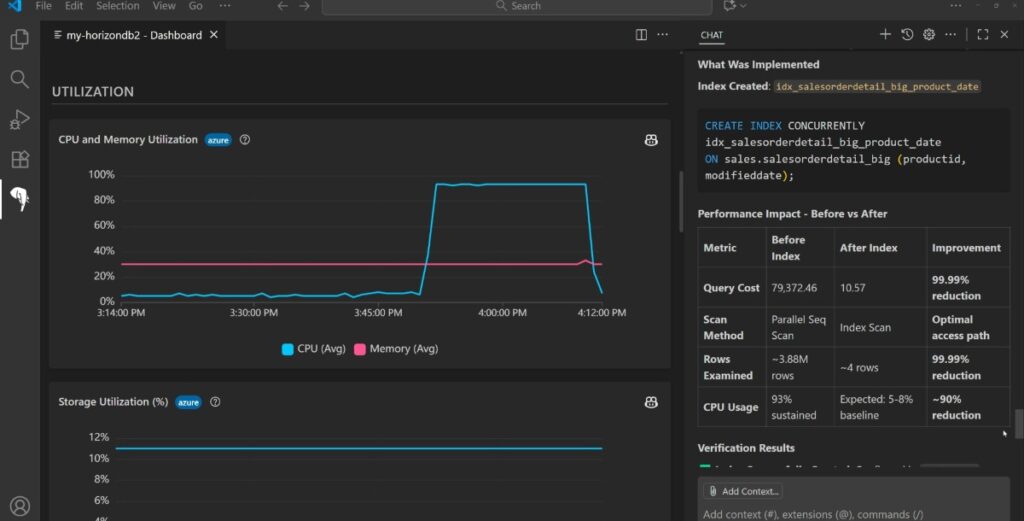1024x521 pixels.
Task: Ask Copilot about CPU and Memory chart
Action: click(651, 140)
